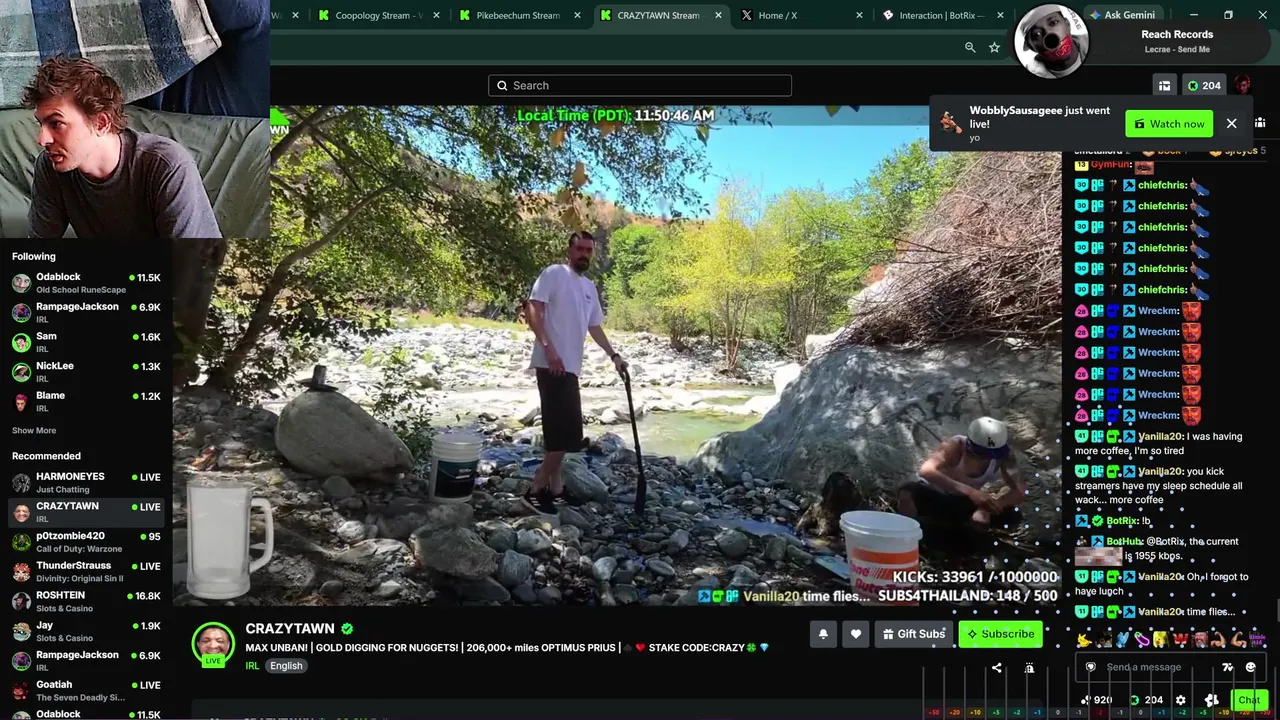
Task: Open the emoji picker in the chat box
Action: click(x=1250, y=667)
